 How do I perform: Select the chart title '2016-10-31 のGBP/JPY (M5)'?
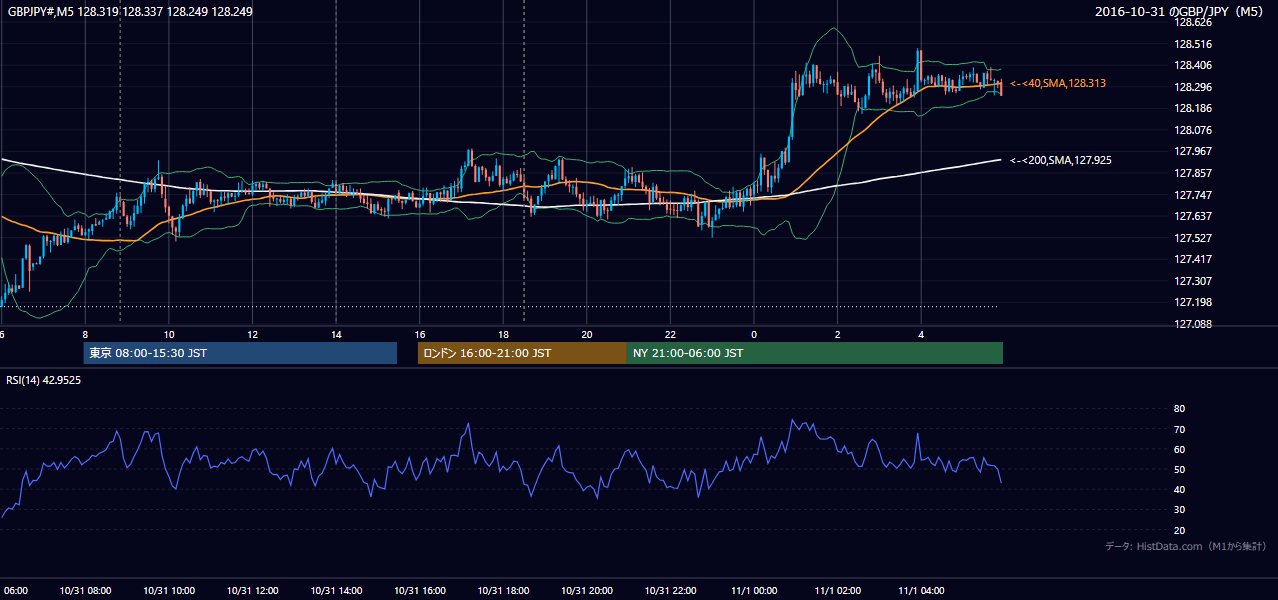[x=1181, y=12]
